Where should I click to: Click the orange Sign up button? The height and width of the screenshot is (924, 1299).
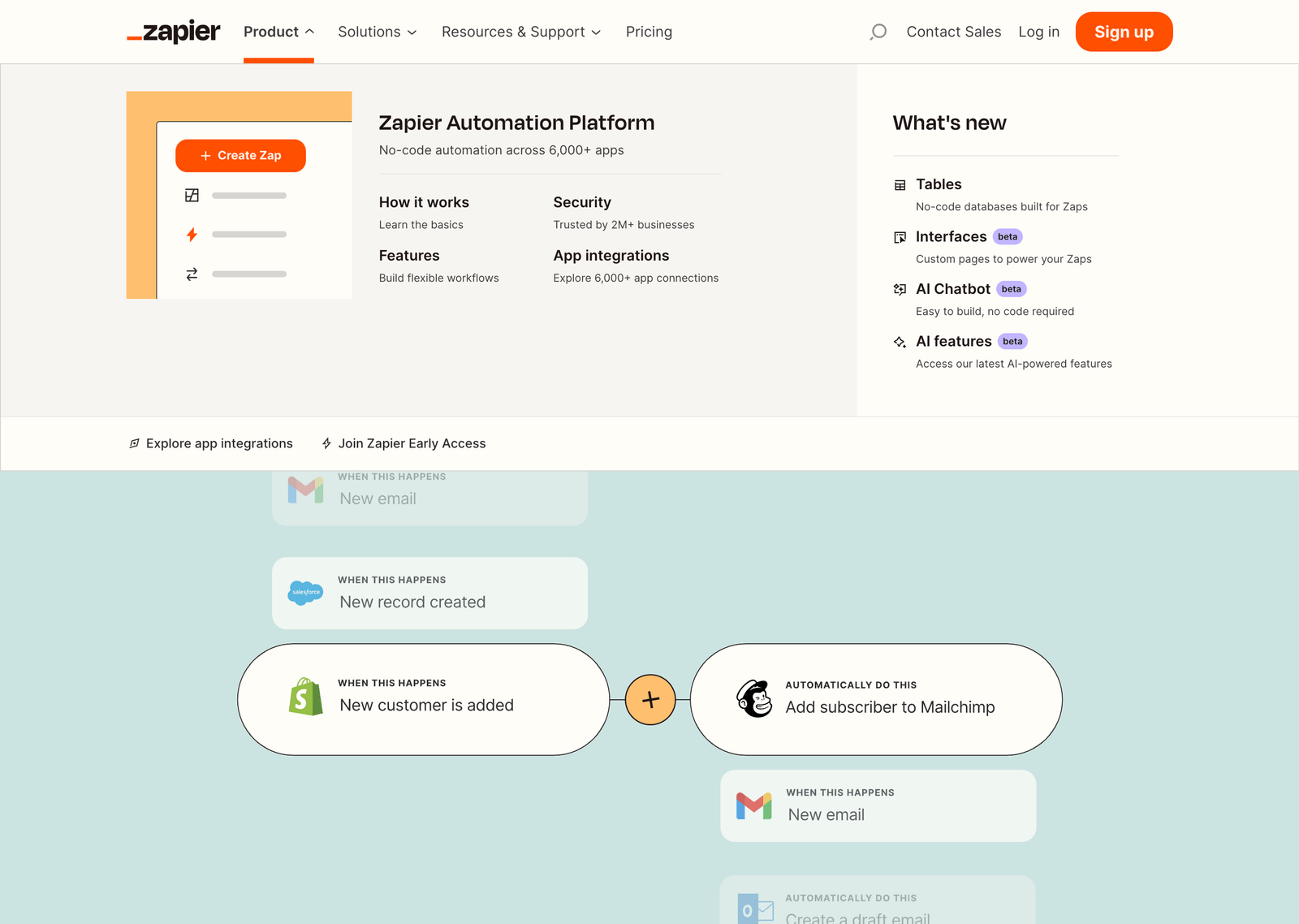tap(1124, 32)
